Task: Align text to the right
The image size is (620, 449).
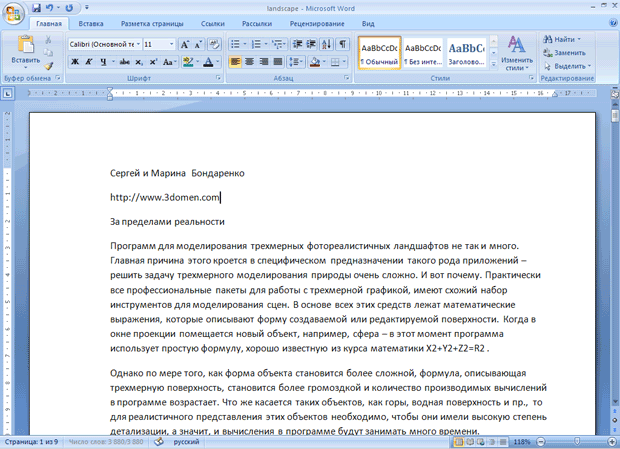Action: [x=263, y=62]
